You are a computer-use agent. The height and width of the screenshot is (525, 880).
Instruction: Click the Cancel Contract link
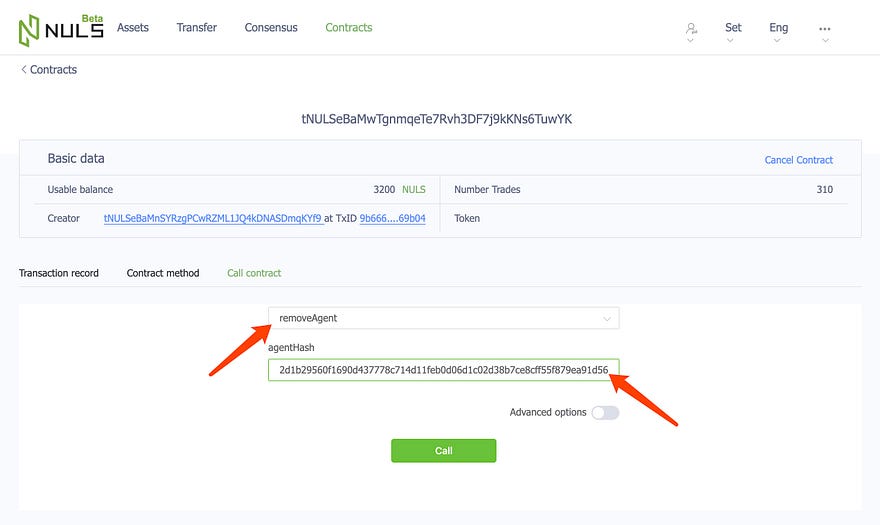click(x=799, y=160)
